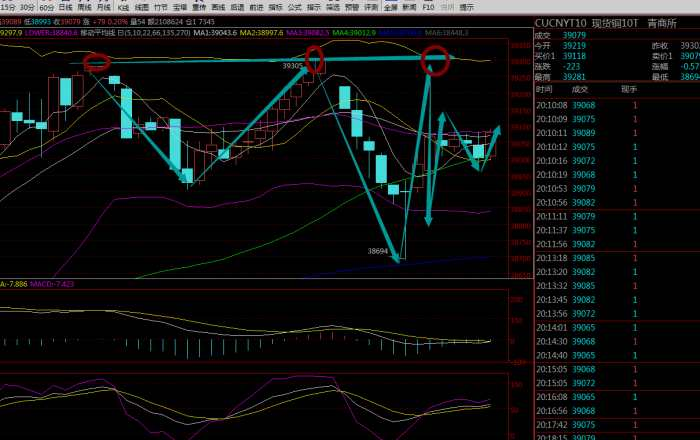Select the 30分 period button
The image size is (700, 440).
pos(26,7)
